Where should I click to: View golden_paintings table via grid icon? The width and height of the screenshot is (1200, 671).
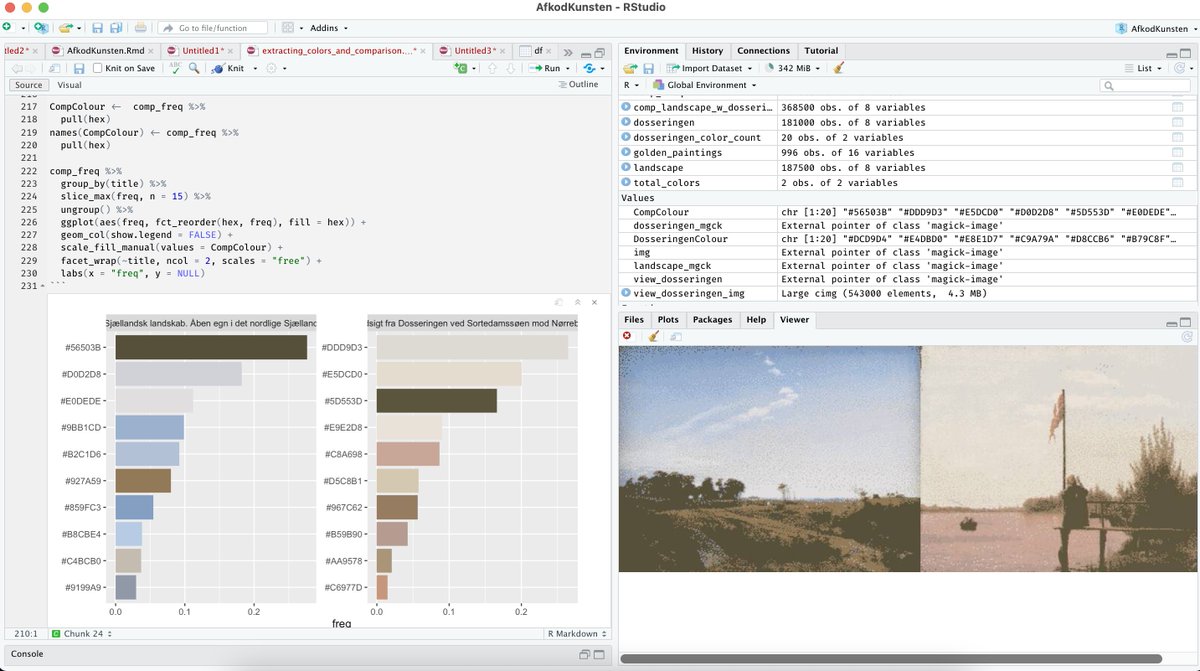click(1177, 152)
